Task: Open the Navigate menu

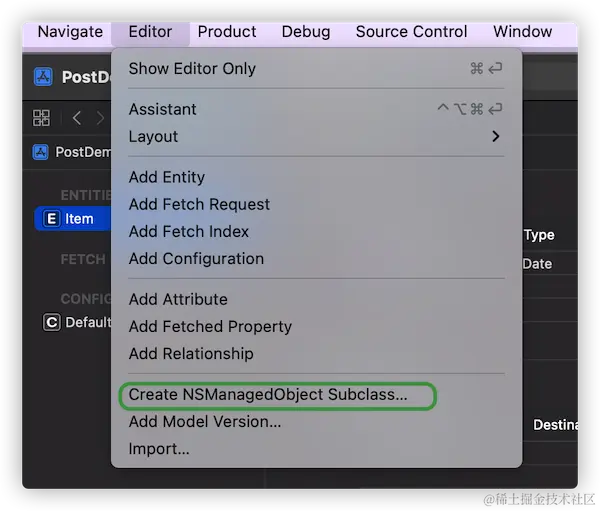Action: (x=70, y=32)
